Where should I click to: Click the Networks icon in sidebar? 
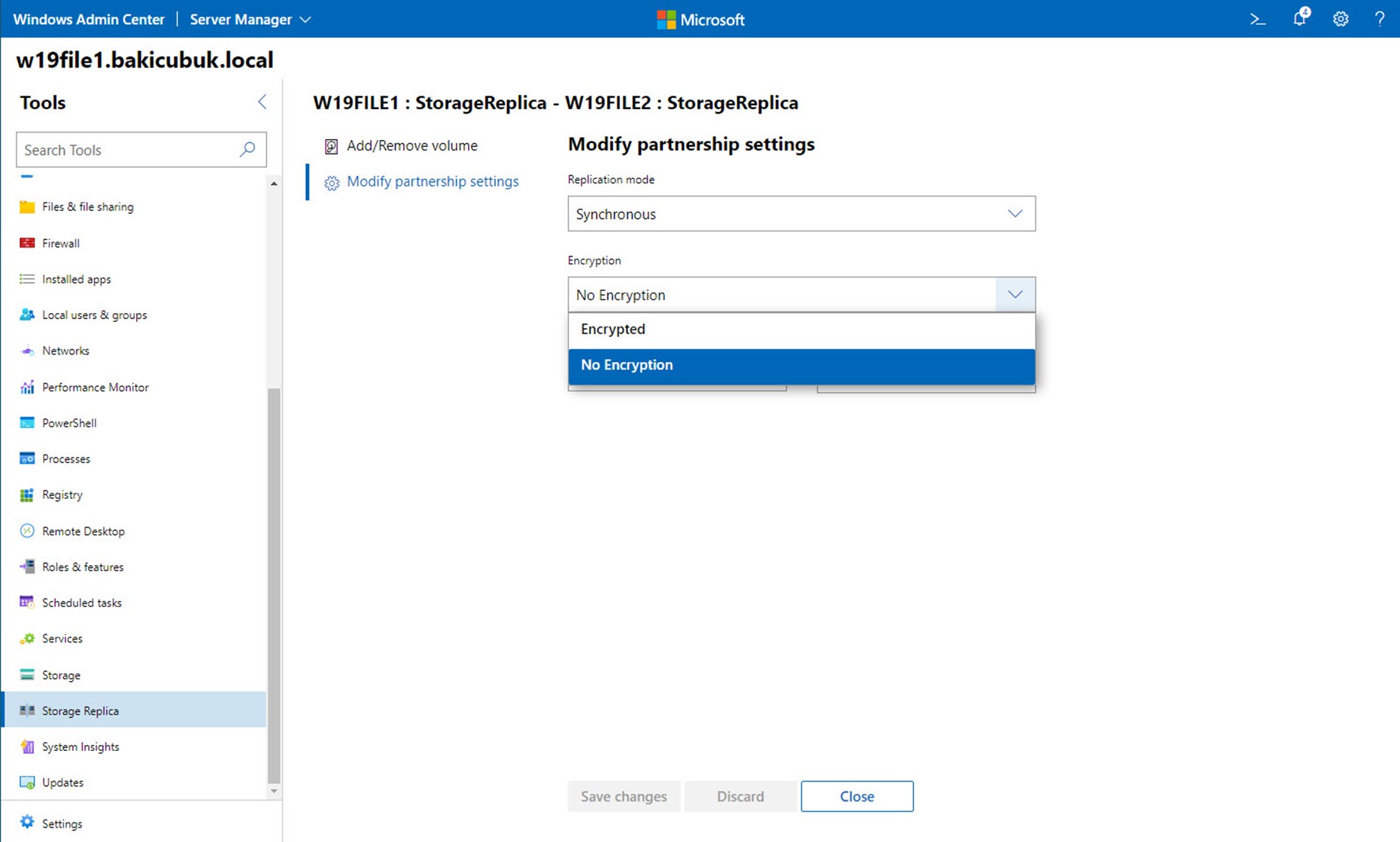(x=27, y=351)
